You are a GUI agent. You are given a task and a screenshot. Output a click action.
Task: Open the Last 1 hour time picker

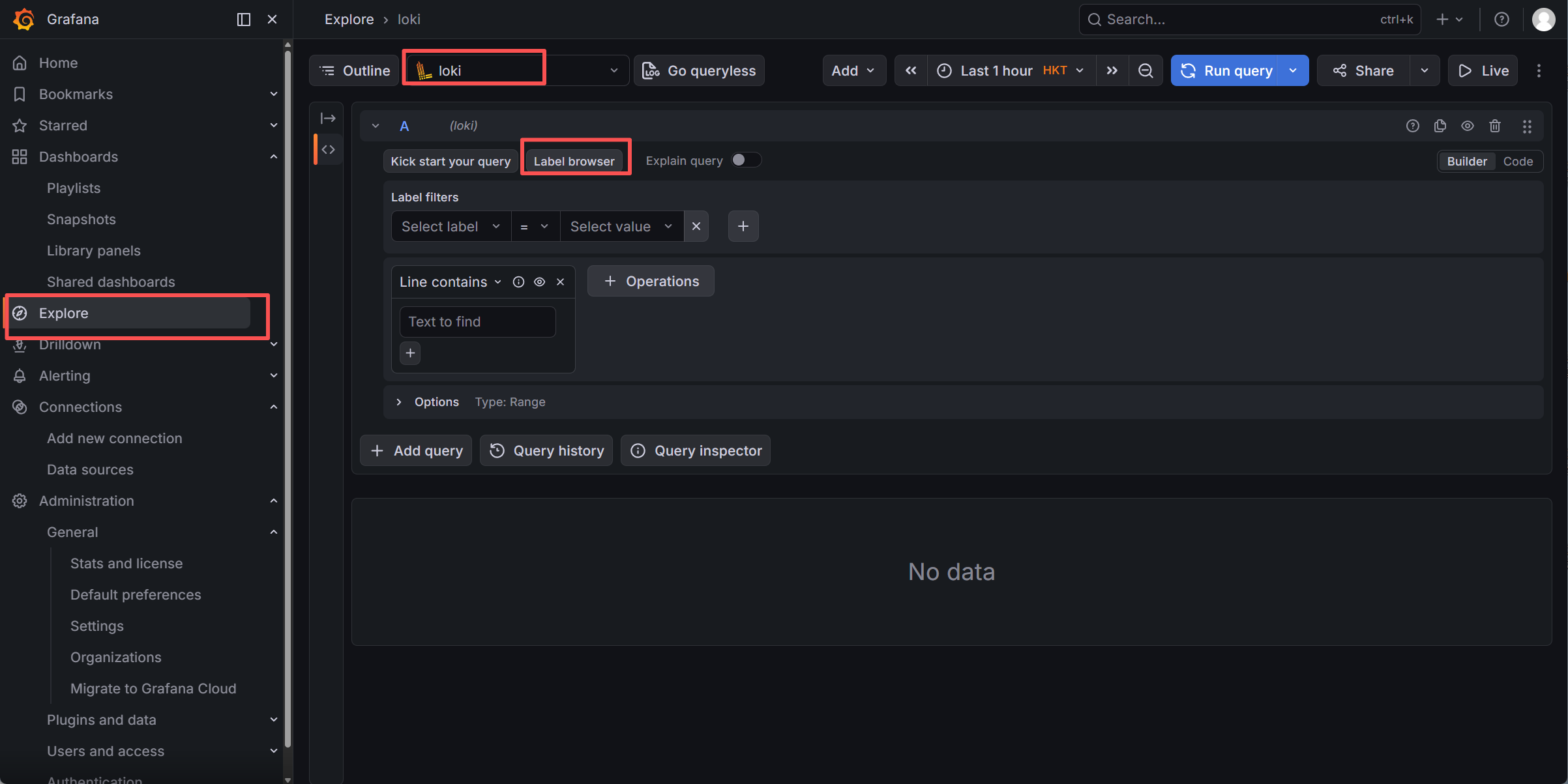(x=1011, y=70)
